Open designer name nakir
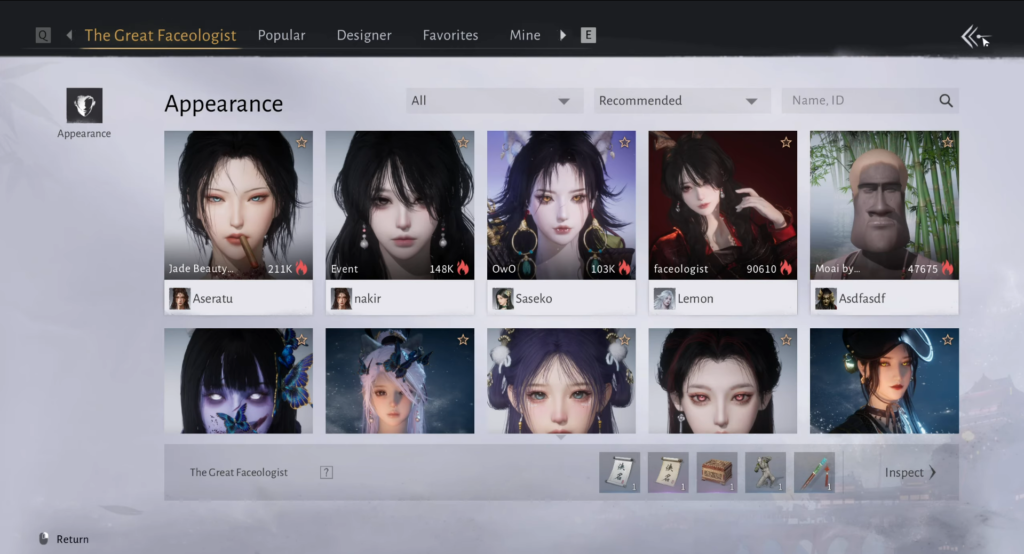The height and width of the screenshot is (554, 1024). [x=368, y=299]
